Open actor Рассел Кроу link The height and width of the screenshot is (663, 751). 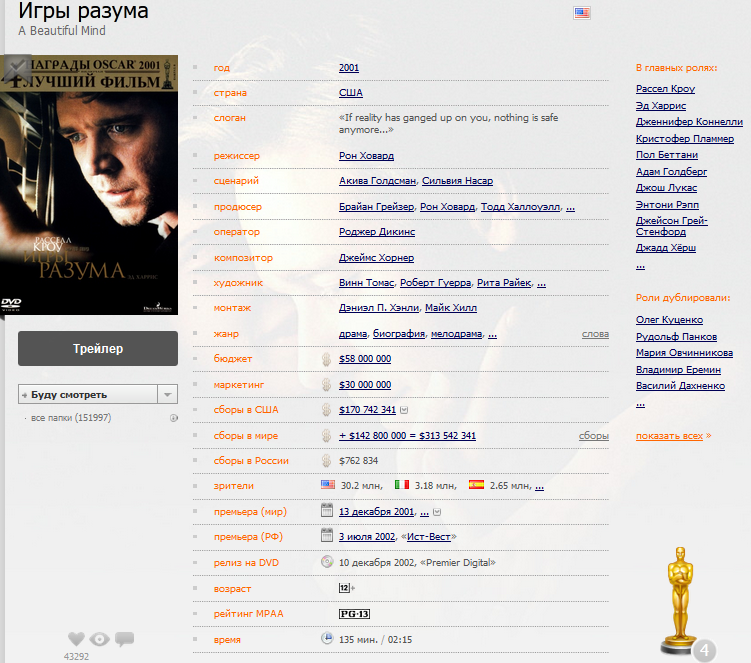tap(665, 89)
